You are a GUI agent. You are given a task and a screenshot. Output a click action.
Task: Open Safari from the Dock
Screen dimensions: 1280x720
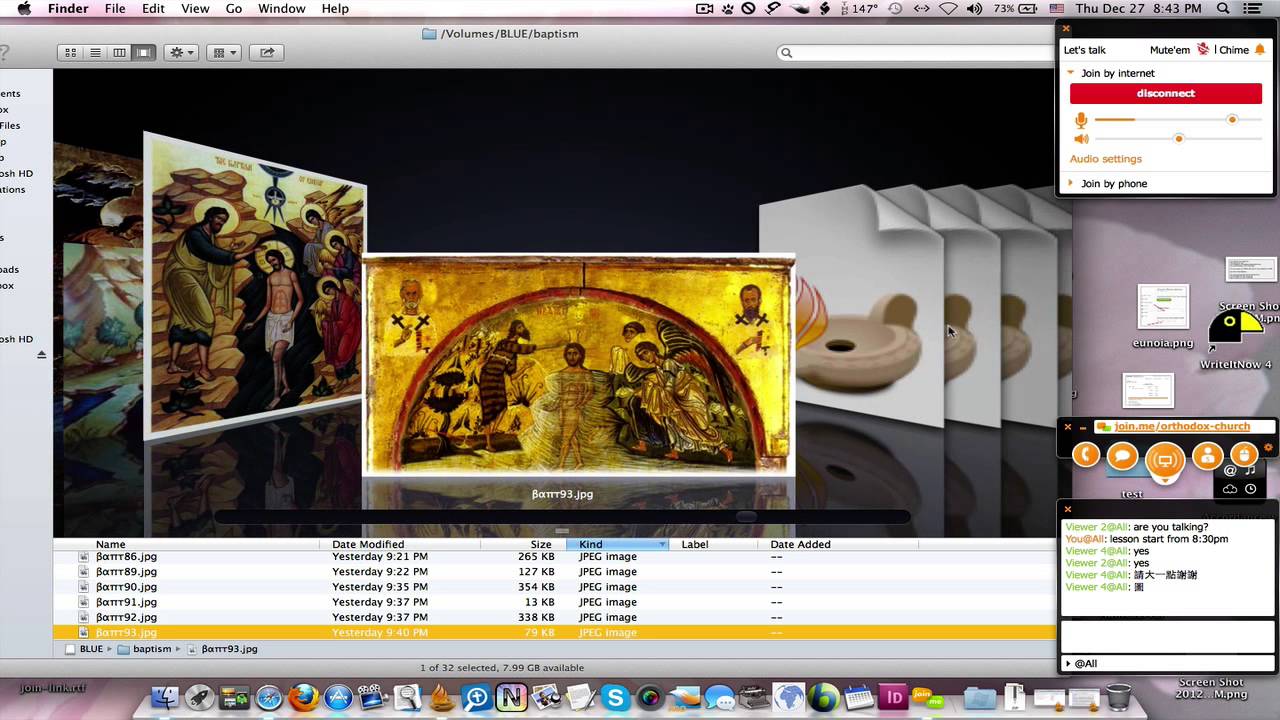click(269, 698)
